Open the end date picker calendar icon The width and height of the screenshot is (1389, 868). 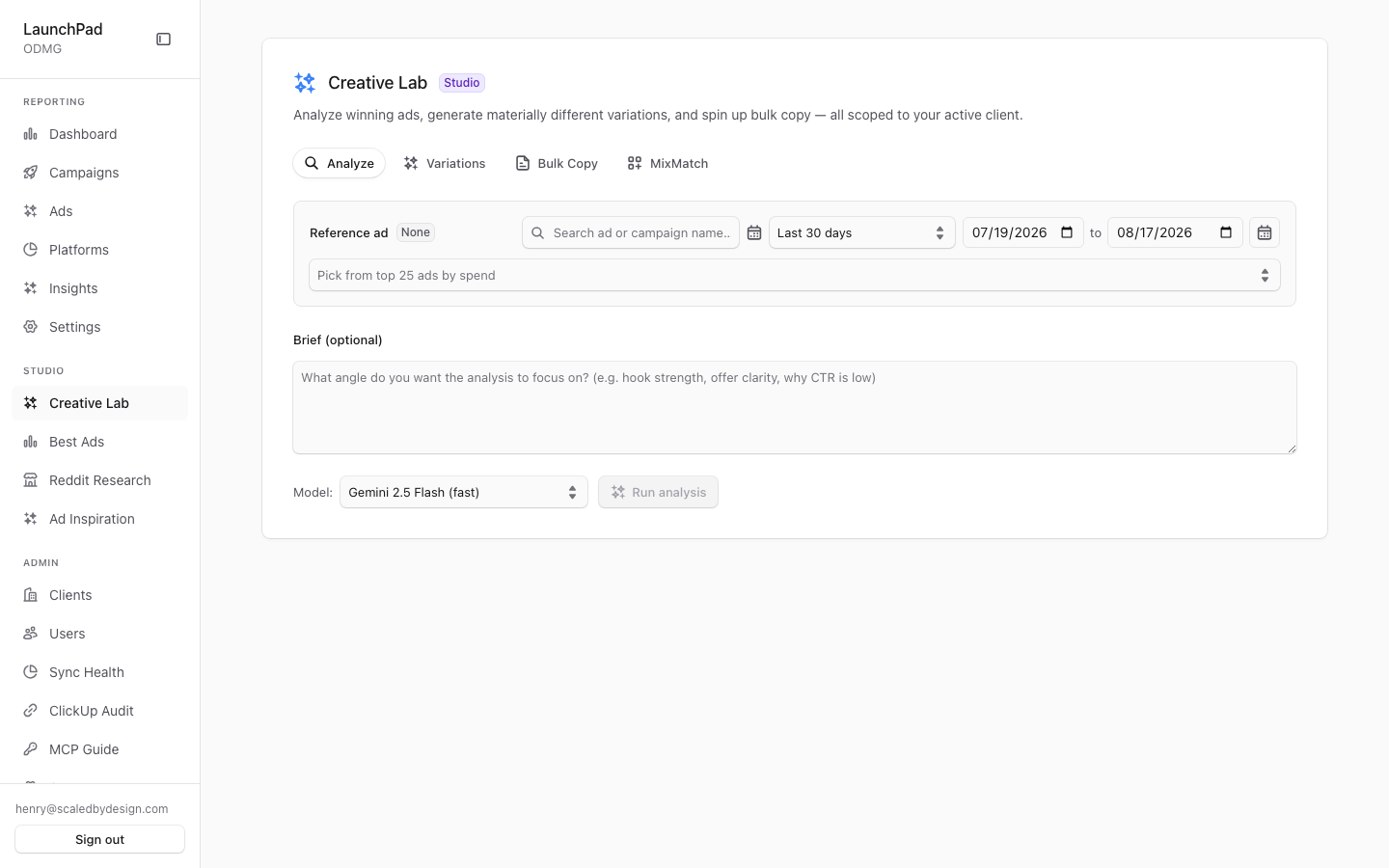[1226, 232]
